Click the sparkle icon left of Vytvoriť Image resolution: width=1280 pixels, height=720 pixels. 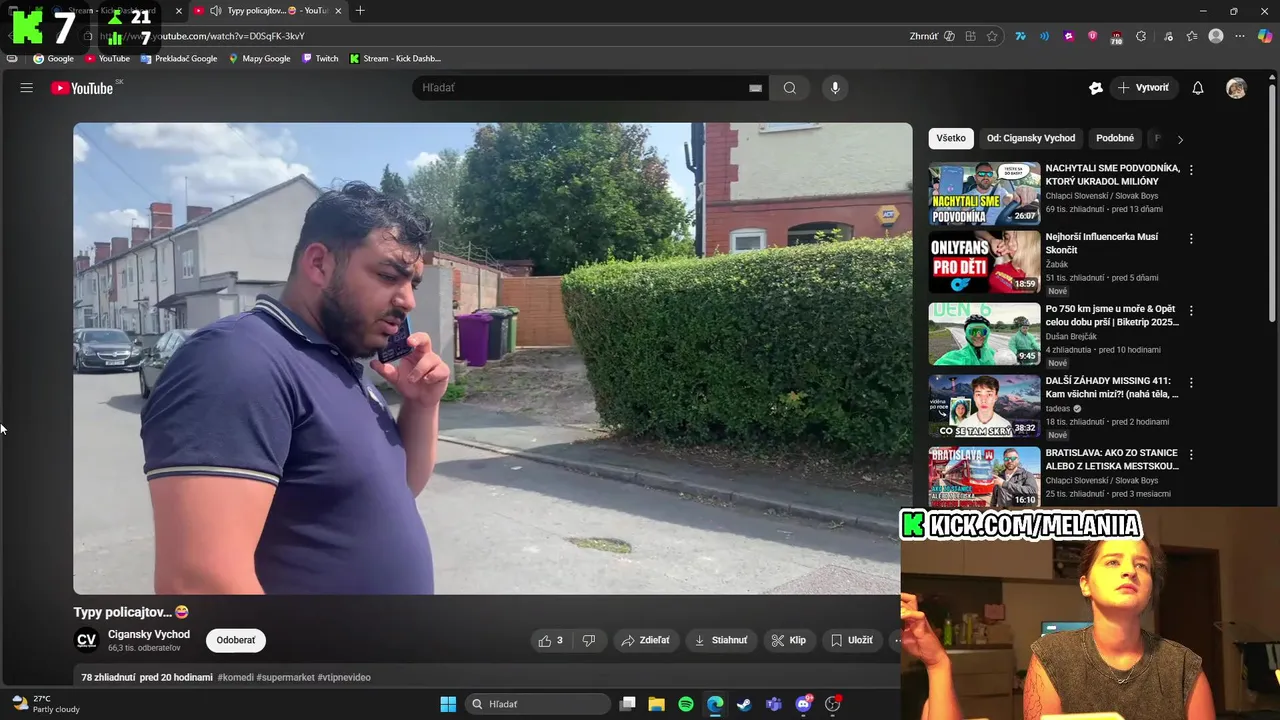(x=1096, y=88)
